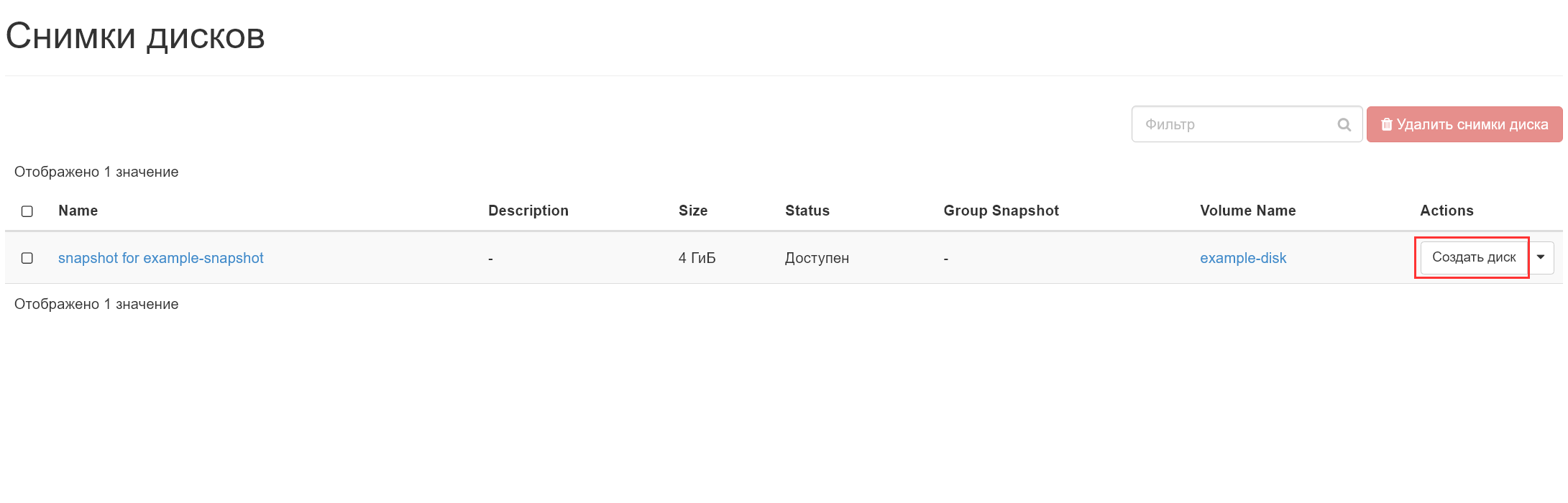Click the Description column header

(528, 211)
